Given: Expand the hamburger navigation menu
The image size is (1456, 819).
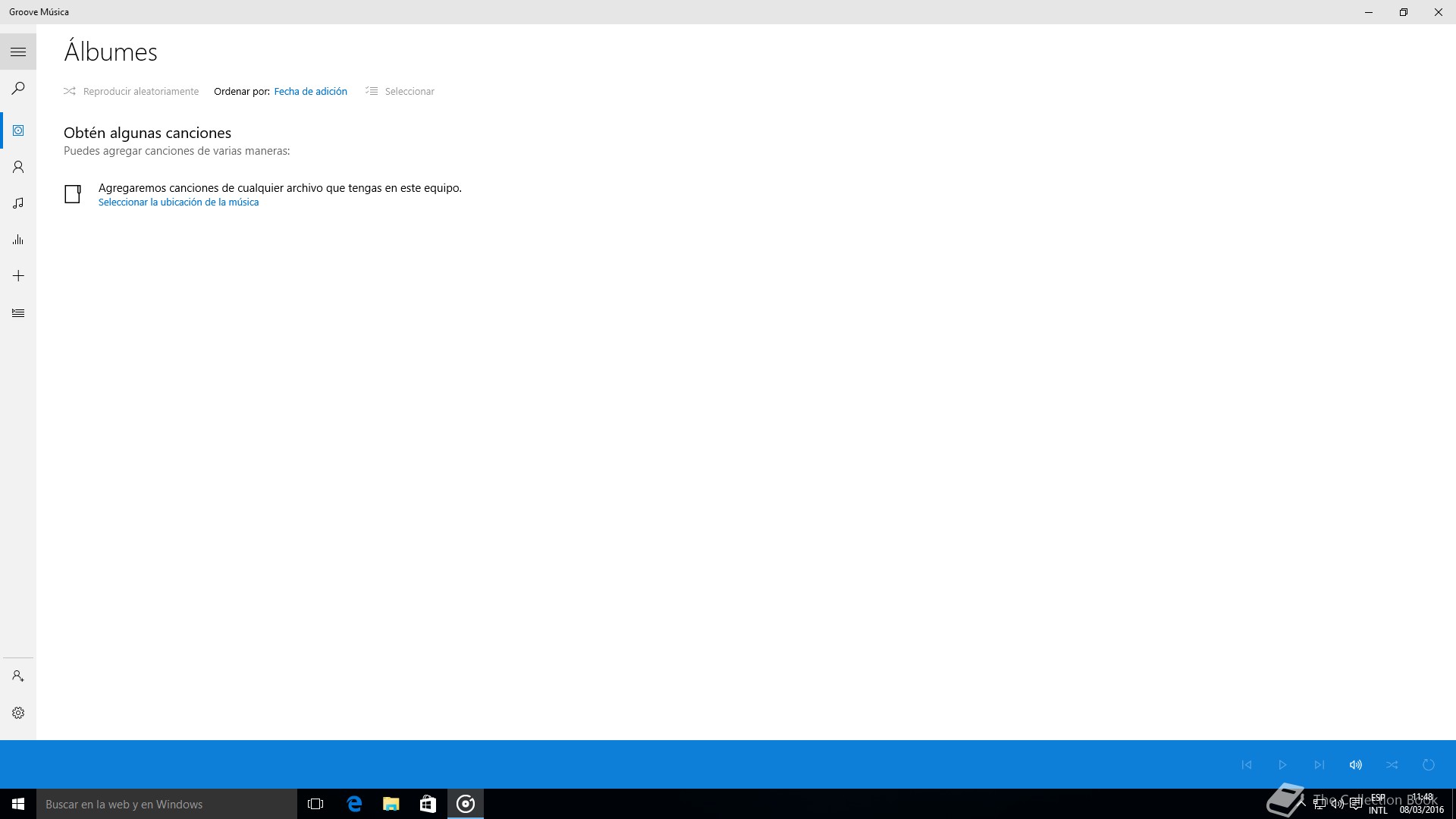Looking at the screenshot, I should [18, 52].
